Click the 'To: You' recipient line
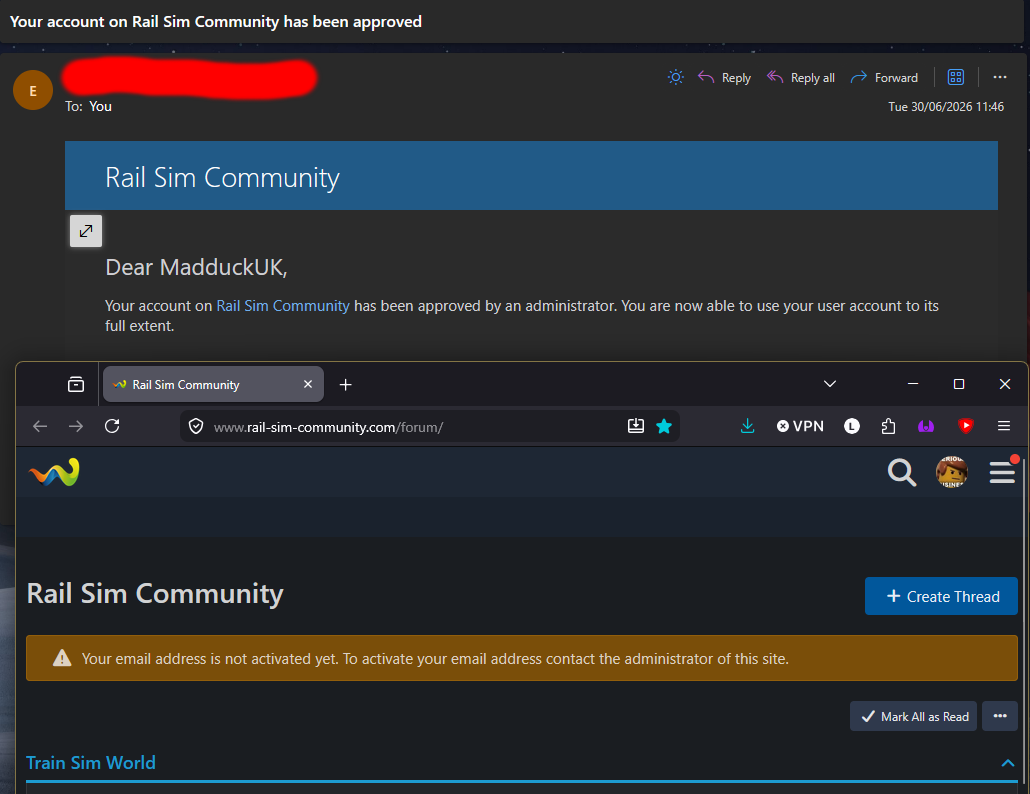 tap(88, 106)
